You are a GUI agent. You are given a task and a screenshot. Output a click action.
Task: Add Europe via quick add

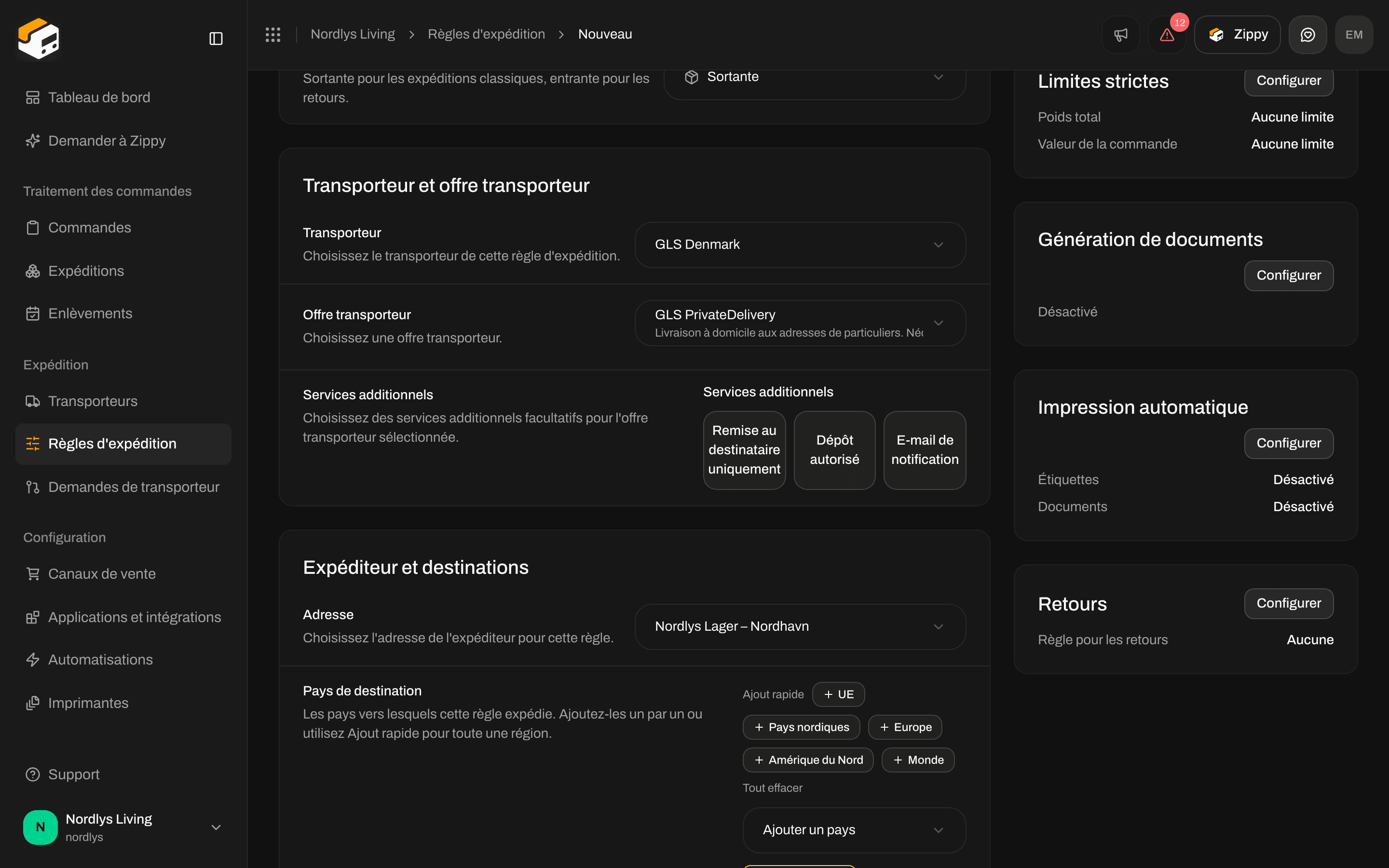(x=905, y=727)
